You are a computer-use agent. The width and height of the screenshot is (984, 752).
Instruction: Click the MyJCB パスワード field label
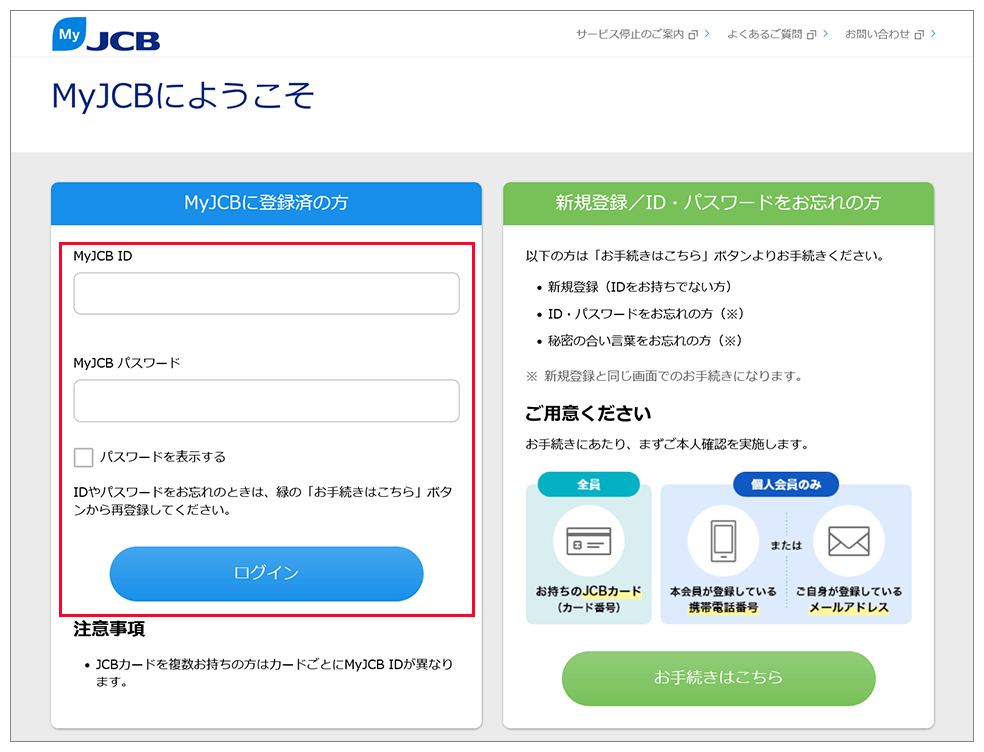click(127, 363)
